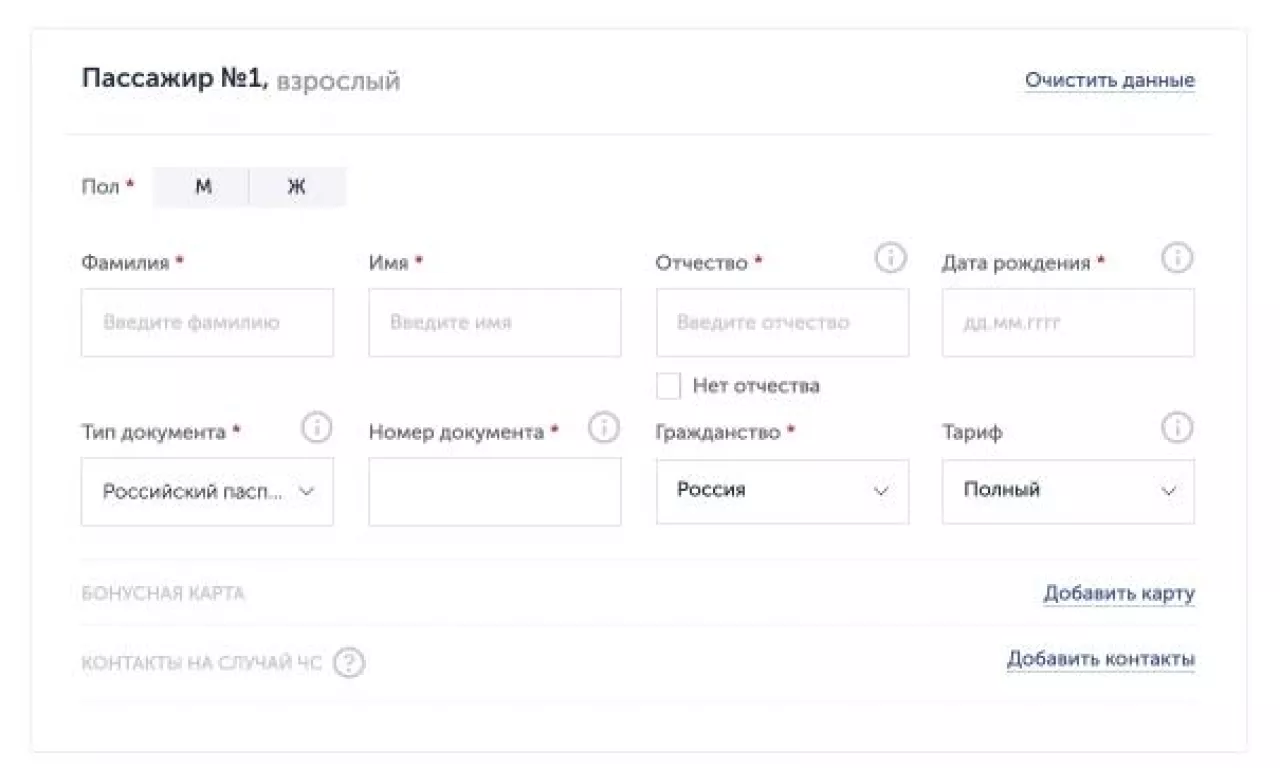This screenshot has width=1280, height=768.
Task: Click info icon next to Отчество
Action: click(890, 259)
